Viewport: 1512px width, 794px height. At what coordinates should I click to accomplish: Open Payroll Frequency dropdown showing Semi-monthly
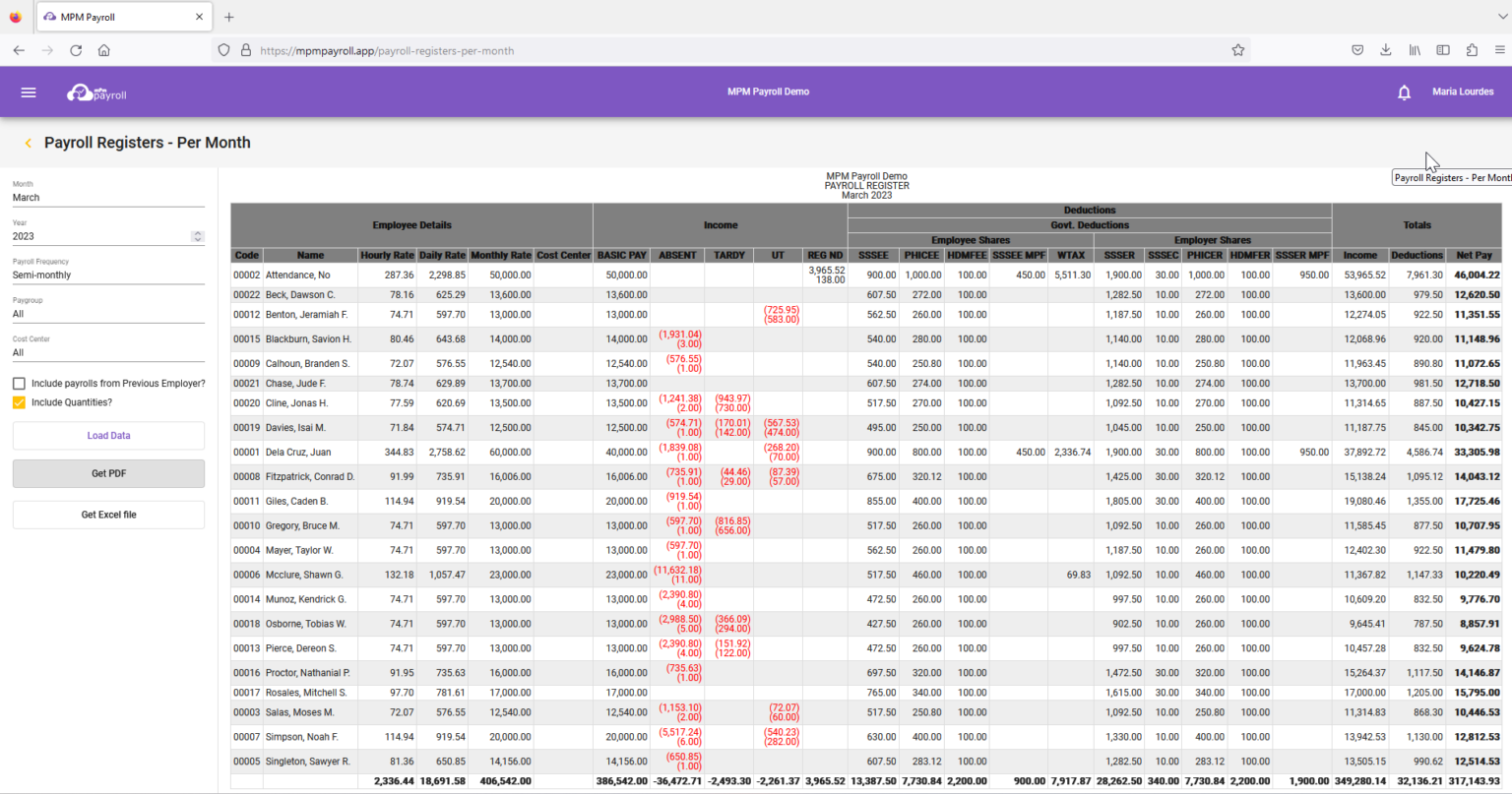pyautogui.click(x=108, y=275)
